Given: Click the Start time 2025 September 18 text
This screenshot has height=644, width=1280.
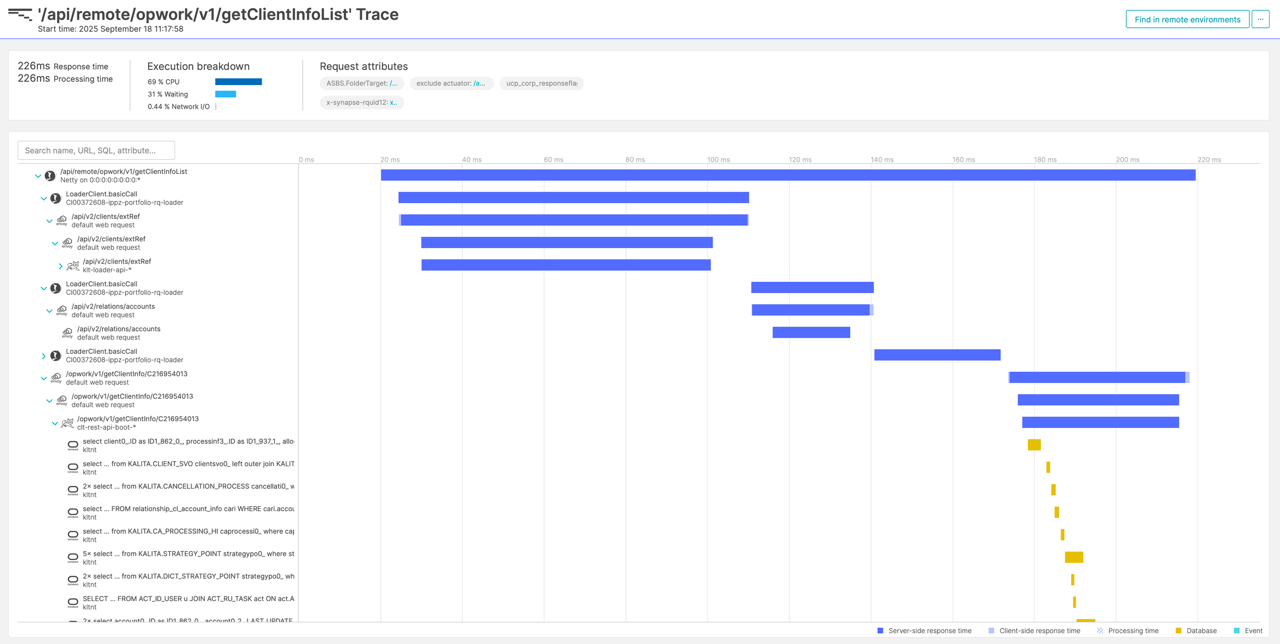Looking at the screenshot, I should (x=110, y=29).
